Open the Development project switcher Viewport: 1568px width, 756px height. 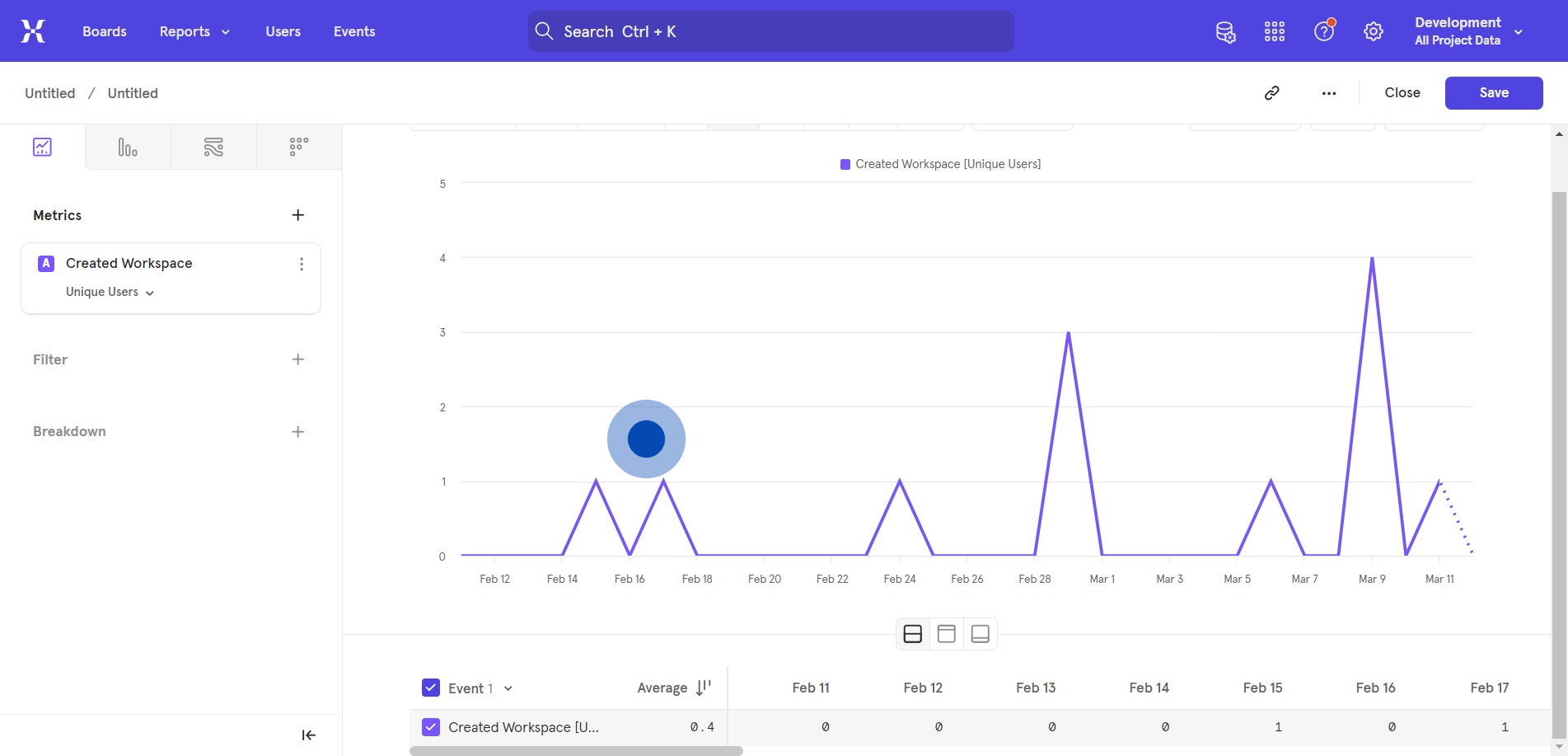click(x=1467, y=31)
